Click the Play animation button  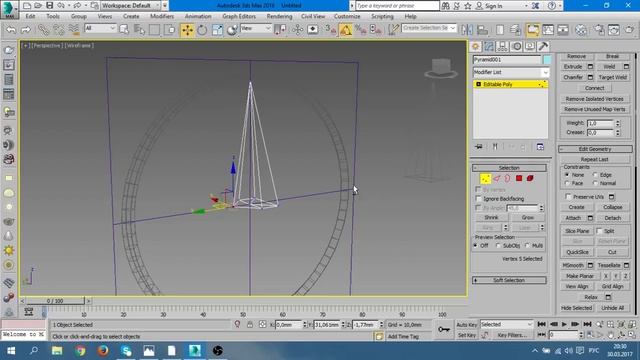[564, 324]
